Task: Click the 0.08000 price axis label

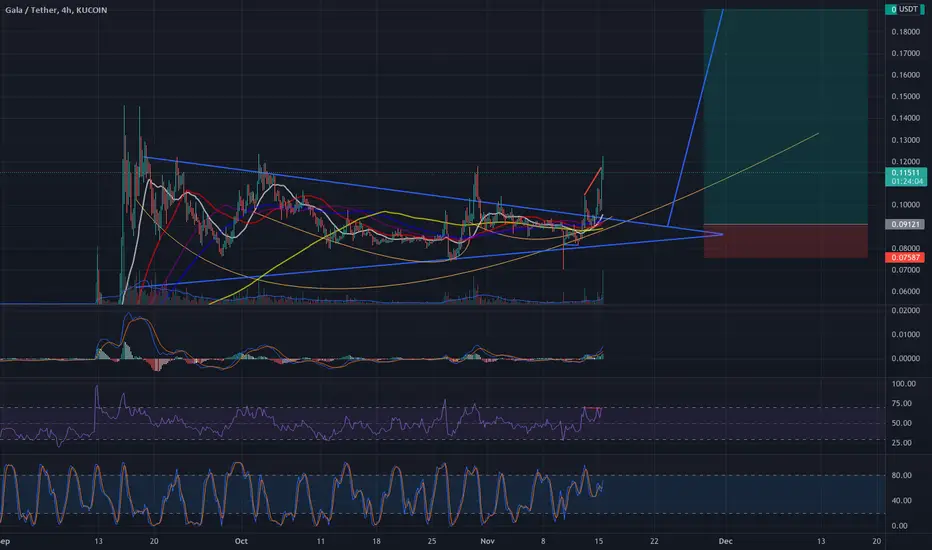Action: pos(905,249)
